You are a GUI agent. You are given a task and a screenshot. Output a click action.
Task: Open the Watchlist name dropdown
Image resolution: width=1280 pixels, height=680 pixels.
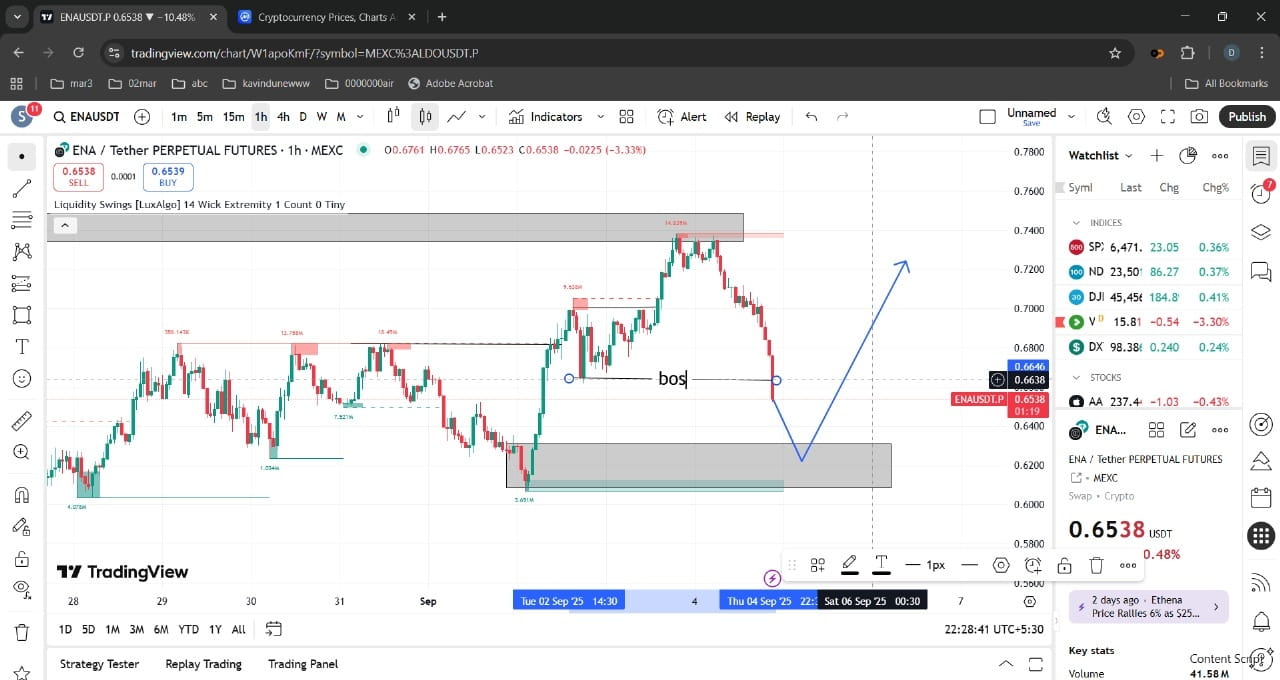(1101, 155)
